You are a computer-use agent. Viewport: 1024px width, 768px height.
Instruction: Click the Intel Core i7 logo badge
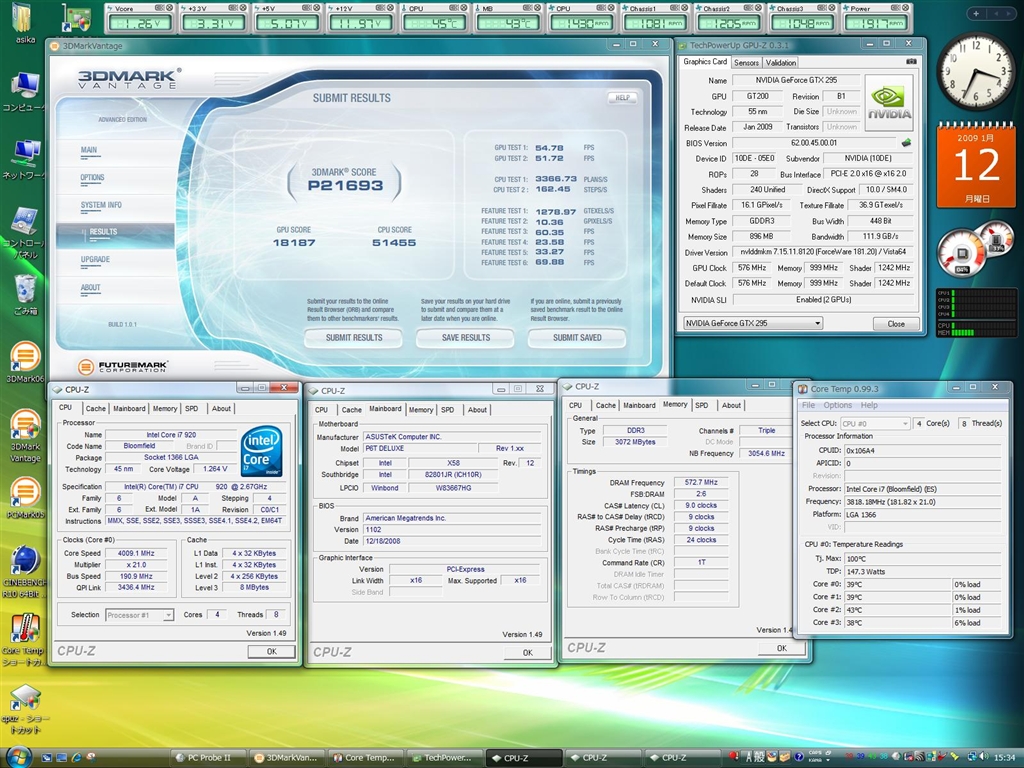click(x=260, y=451)
